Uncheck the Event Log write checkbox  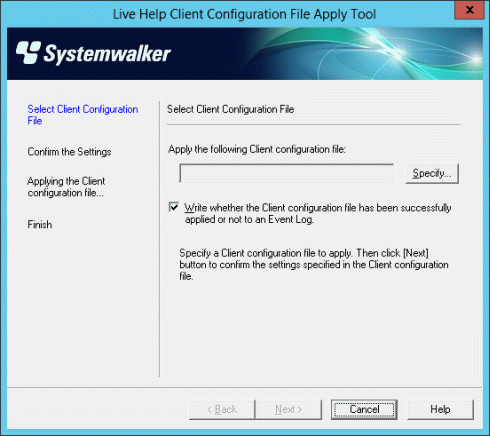click(x=174, y=207)
